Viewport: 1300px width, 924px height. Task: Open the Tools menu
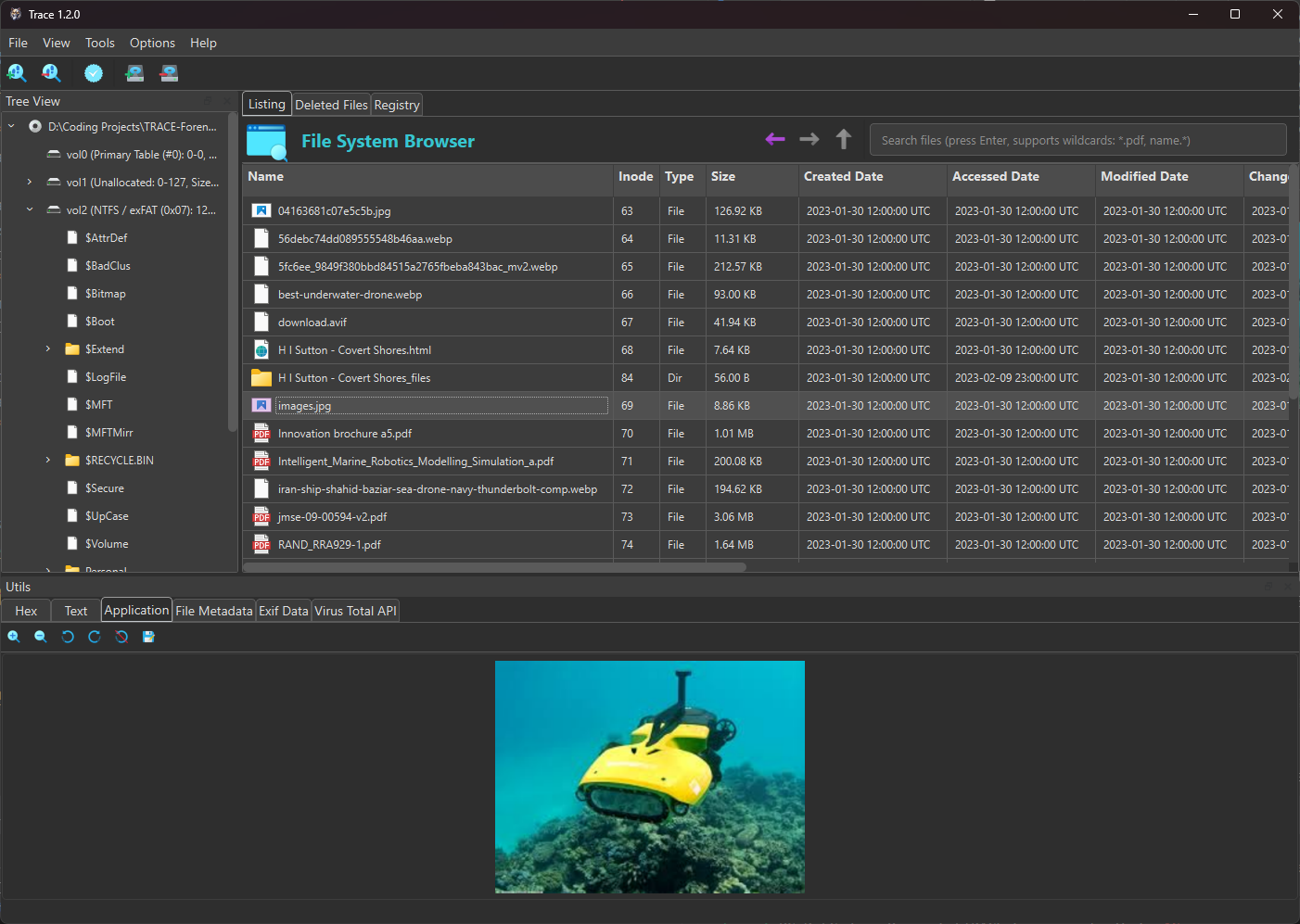(100, 43)
